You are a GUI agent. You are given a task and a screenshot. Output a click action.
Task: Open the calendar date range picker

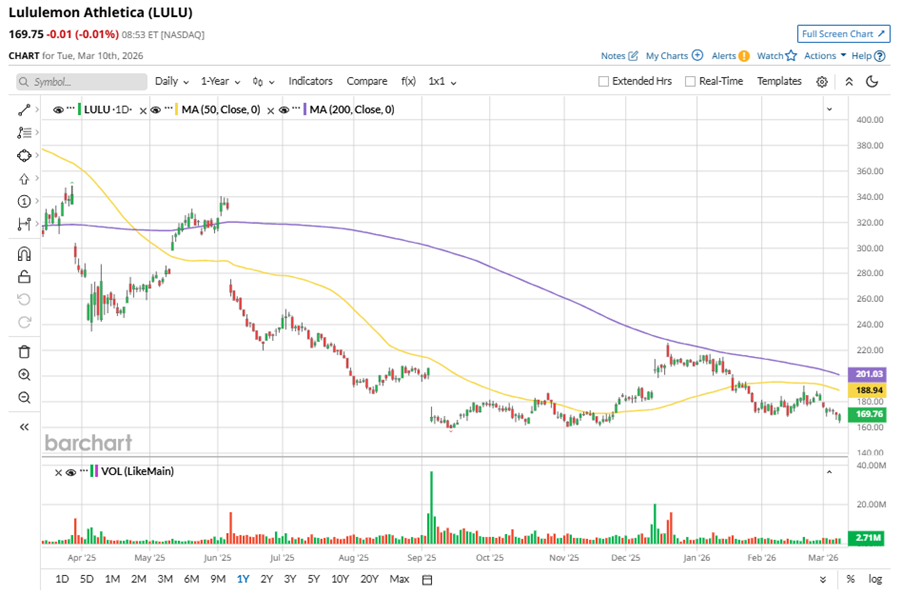coord(427,579)
